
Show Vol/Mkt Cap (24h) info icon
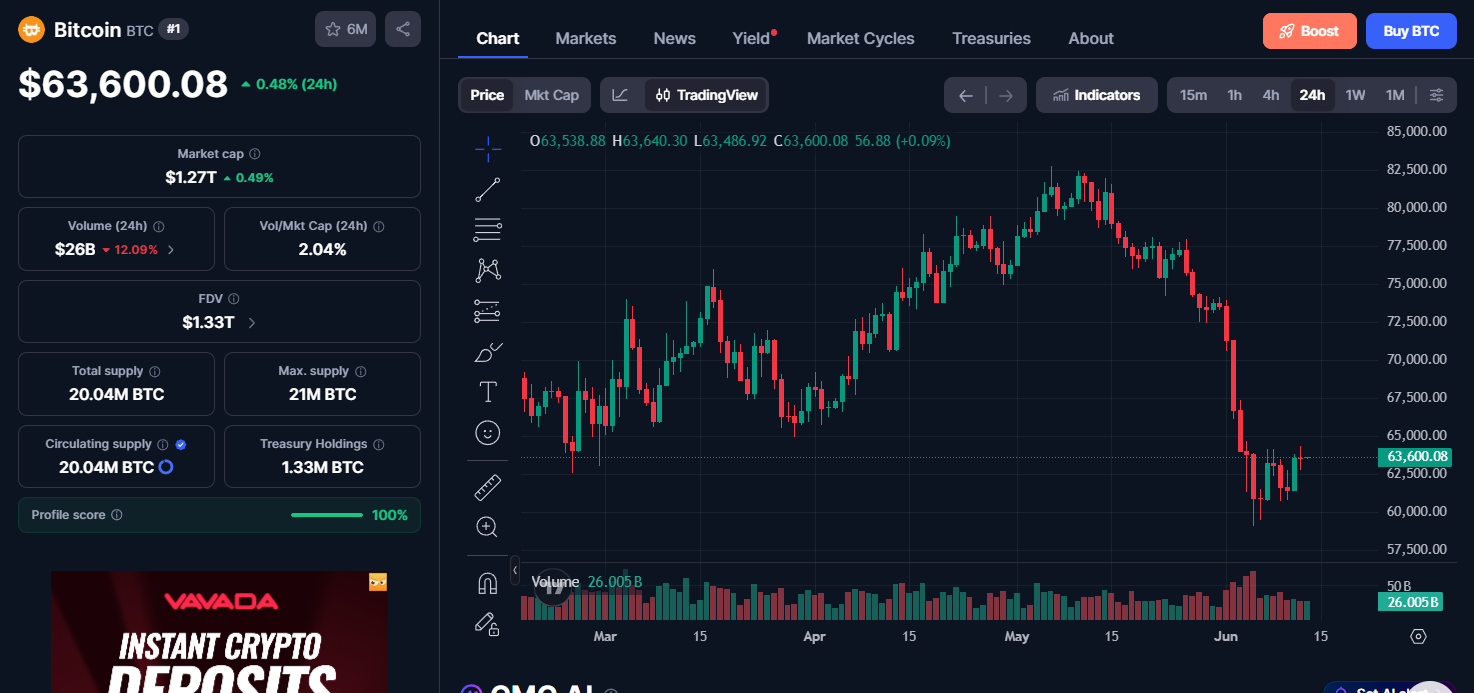[379, 226]
